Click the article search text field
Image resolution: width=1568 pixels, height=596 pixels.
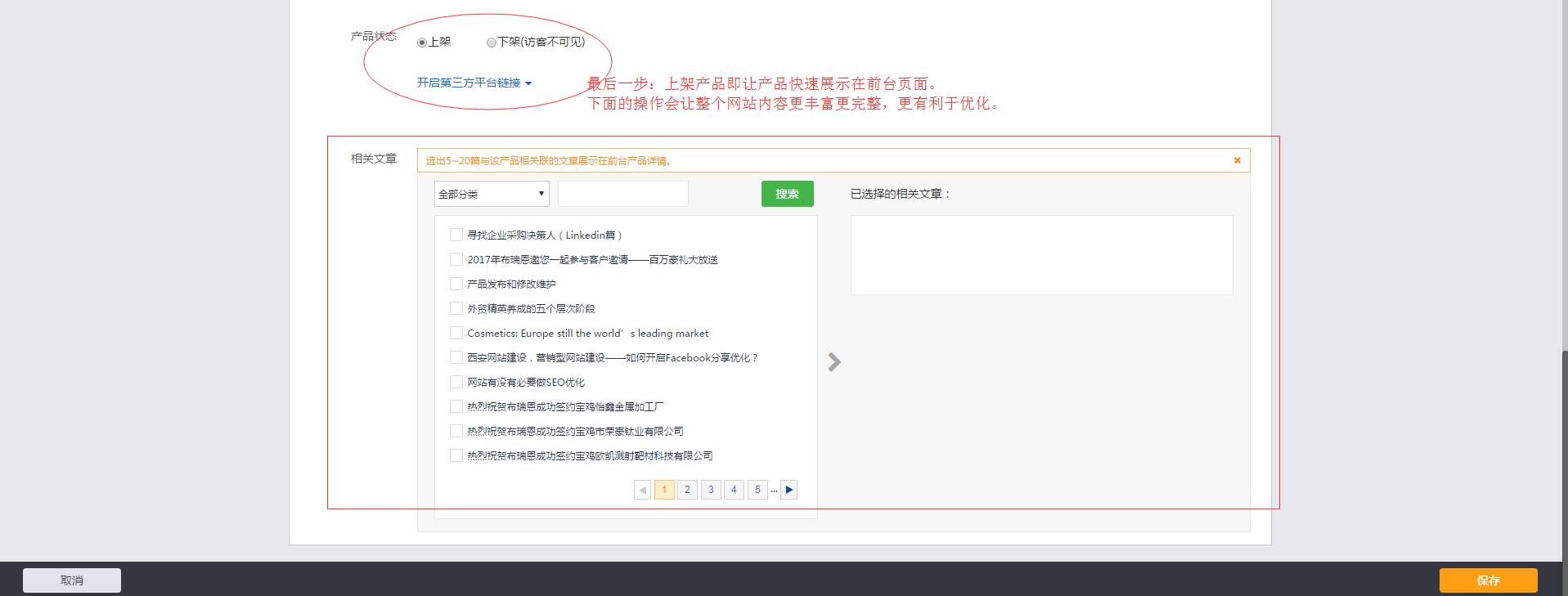click(622, 194)
